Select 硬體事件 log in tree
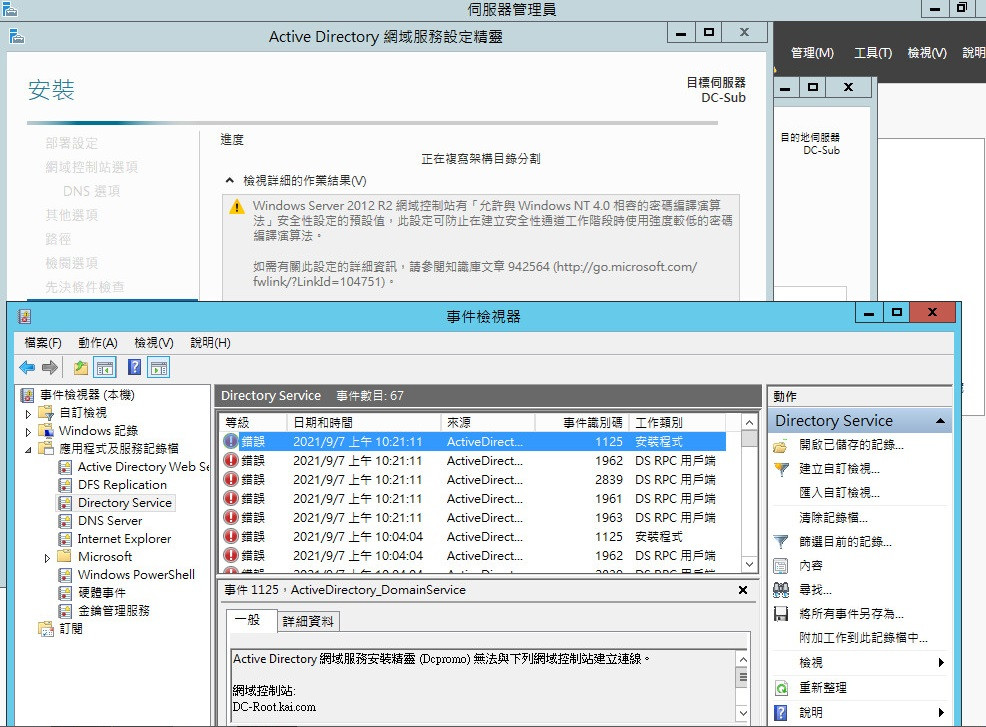 (101, 592)
